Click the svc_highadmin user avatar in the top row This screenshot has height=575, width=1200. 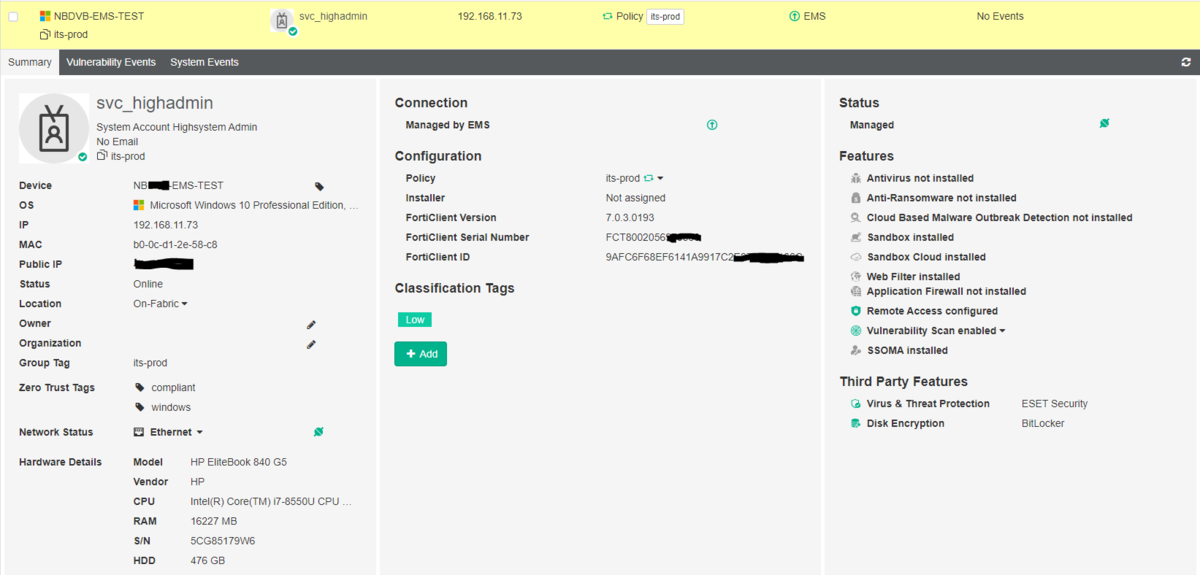pyautogui.click(x=283, y=21)
